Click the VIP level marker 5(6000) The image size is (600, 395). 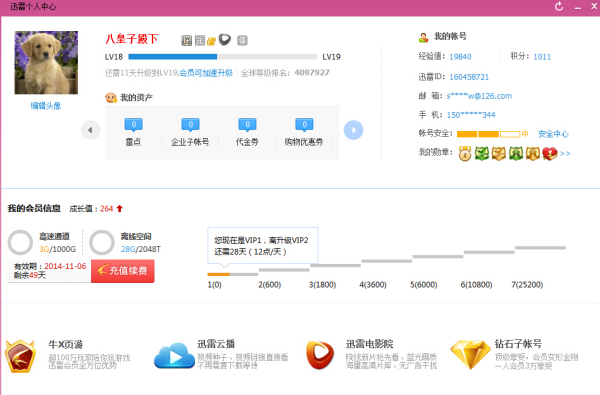click(x=424, y=285)
